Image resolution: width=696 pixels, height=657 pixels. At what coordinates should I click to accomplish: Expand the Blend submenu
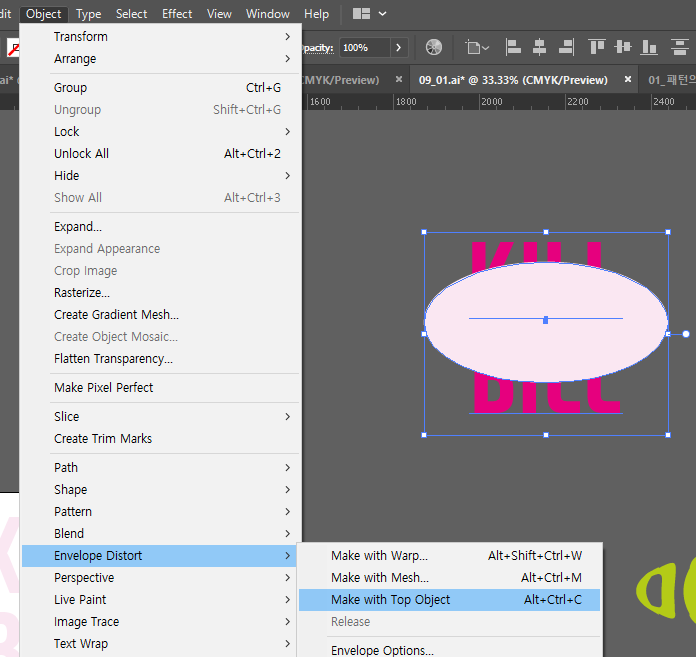tap(160, 534)
